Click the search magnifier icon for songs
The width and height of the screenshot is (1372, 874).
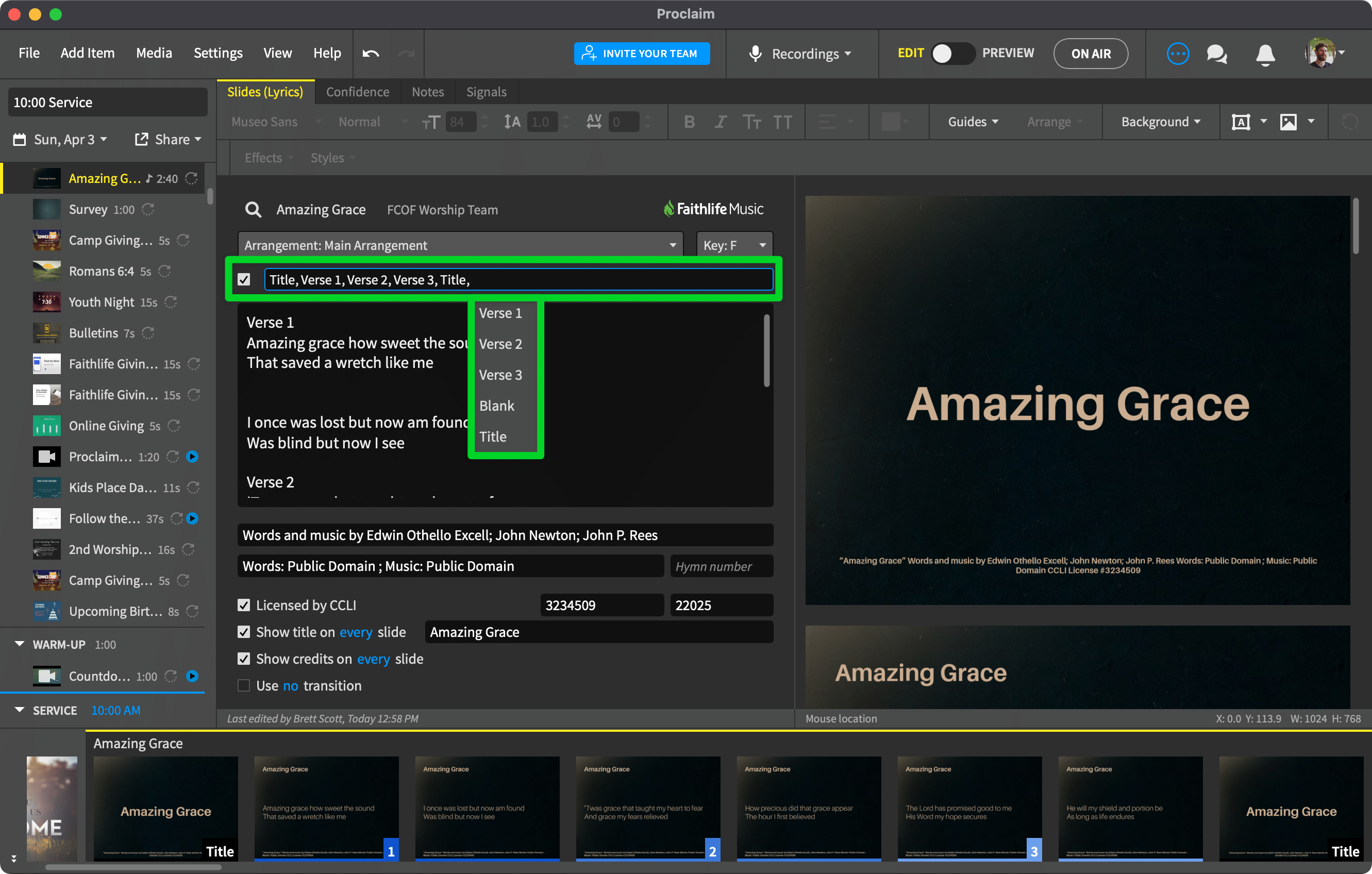pos(253,210)
